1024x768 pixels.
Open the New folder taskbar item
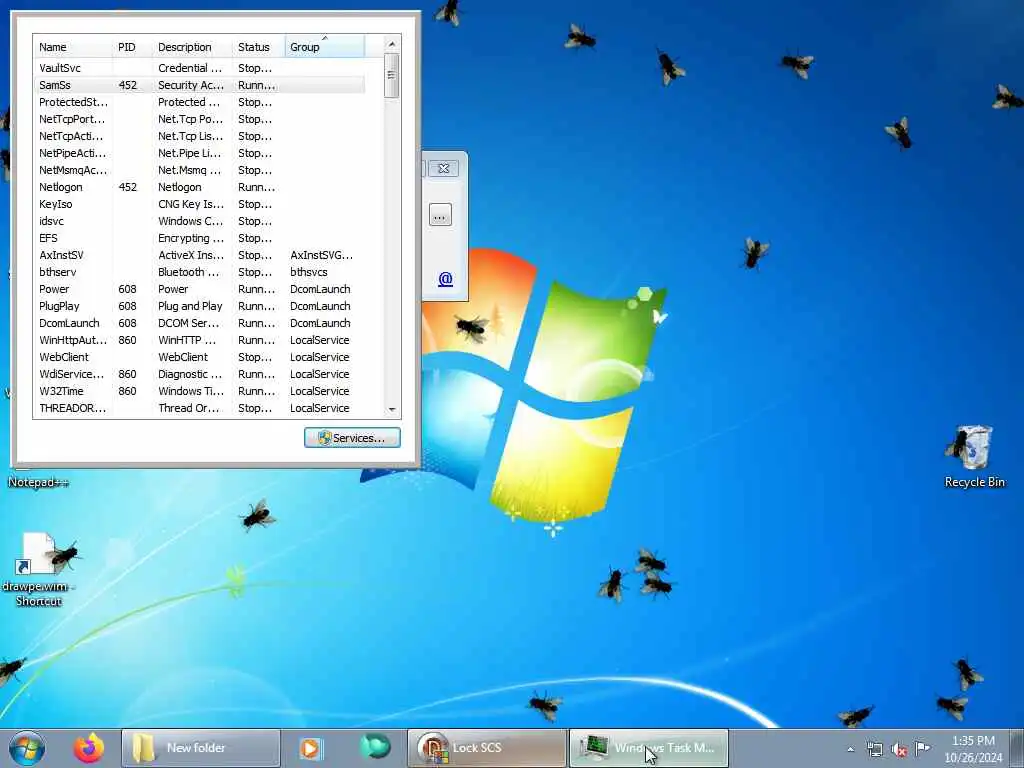pos(200,748)
